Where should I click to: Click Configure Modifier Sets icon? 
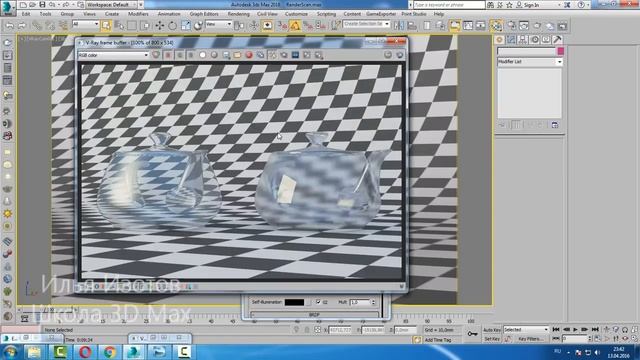(x=555, y=125)
